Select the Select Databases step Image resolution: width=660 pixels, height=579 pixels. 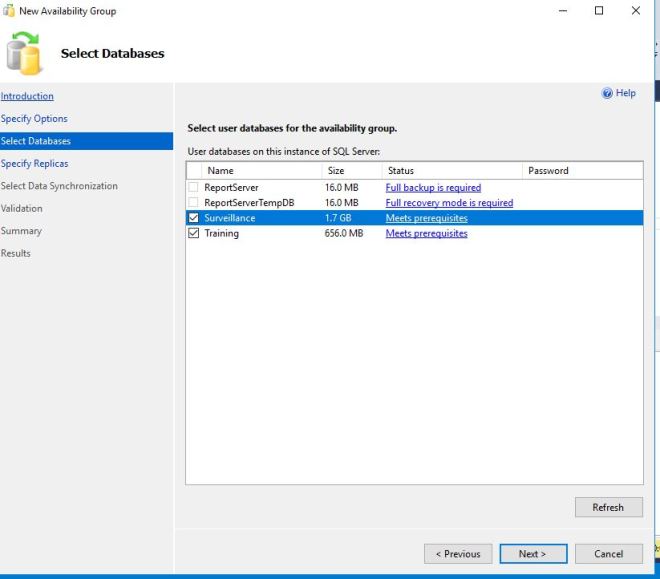pyautogui.click(x=36, y=141)
